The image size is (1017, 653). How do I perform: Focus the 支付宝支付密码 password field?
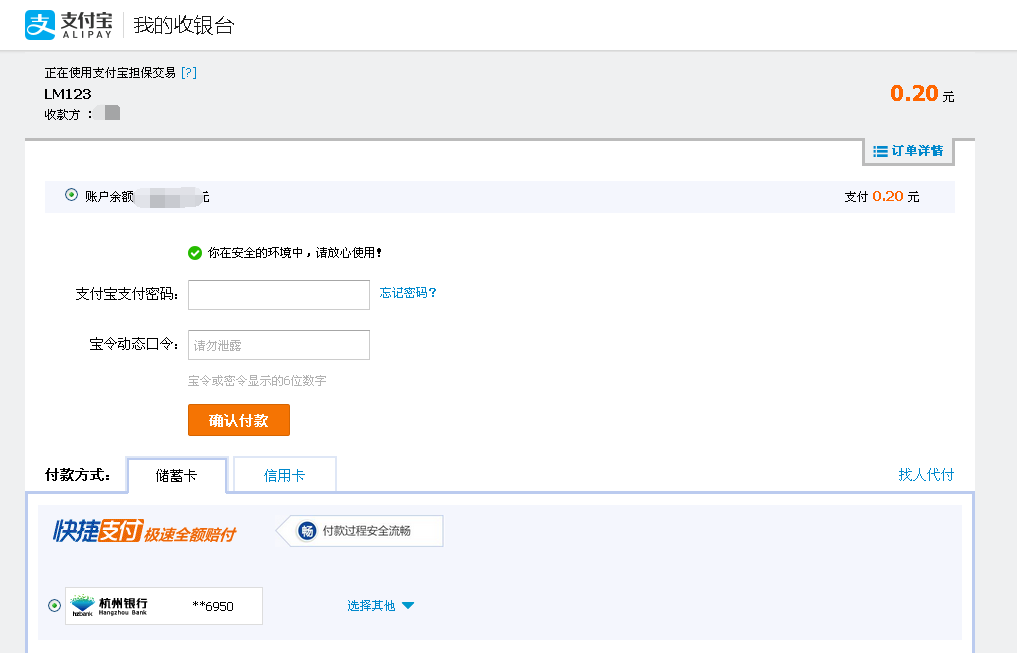coord(278,295)
